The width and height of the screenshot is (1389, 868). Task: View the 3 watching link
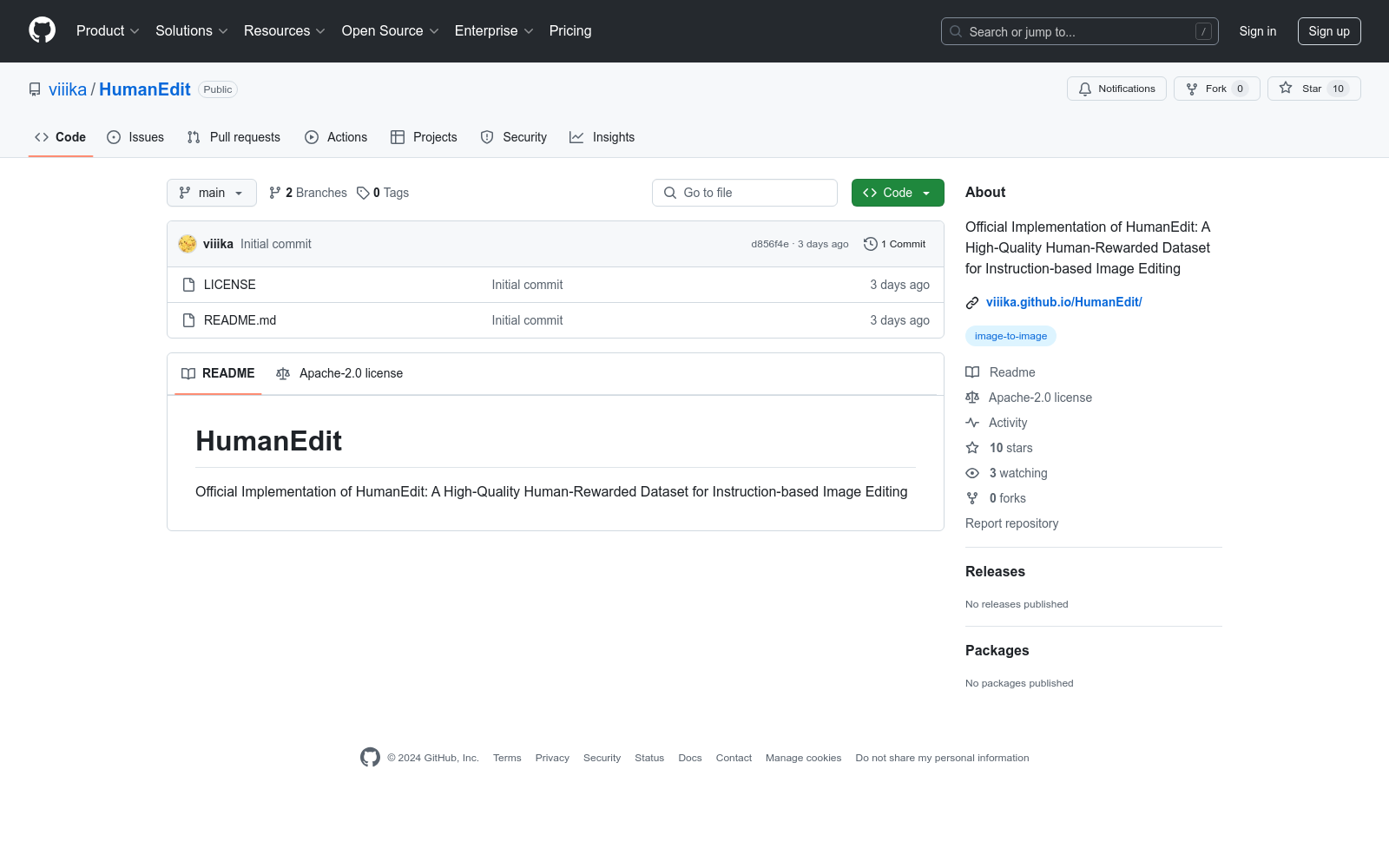tap(1007, 473)
